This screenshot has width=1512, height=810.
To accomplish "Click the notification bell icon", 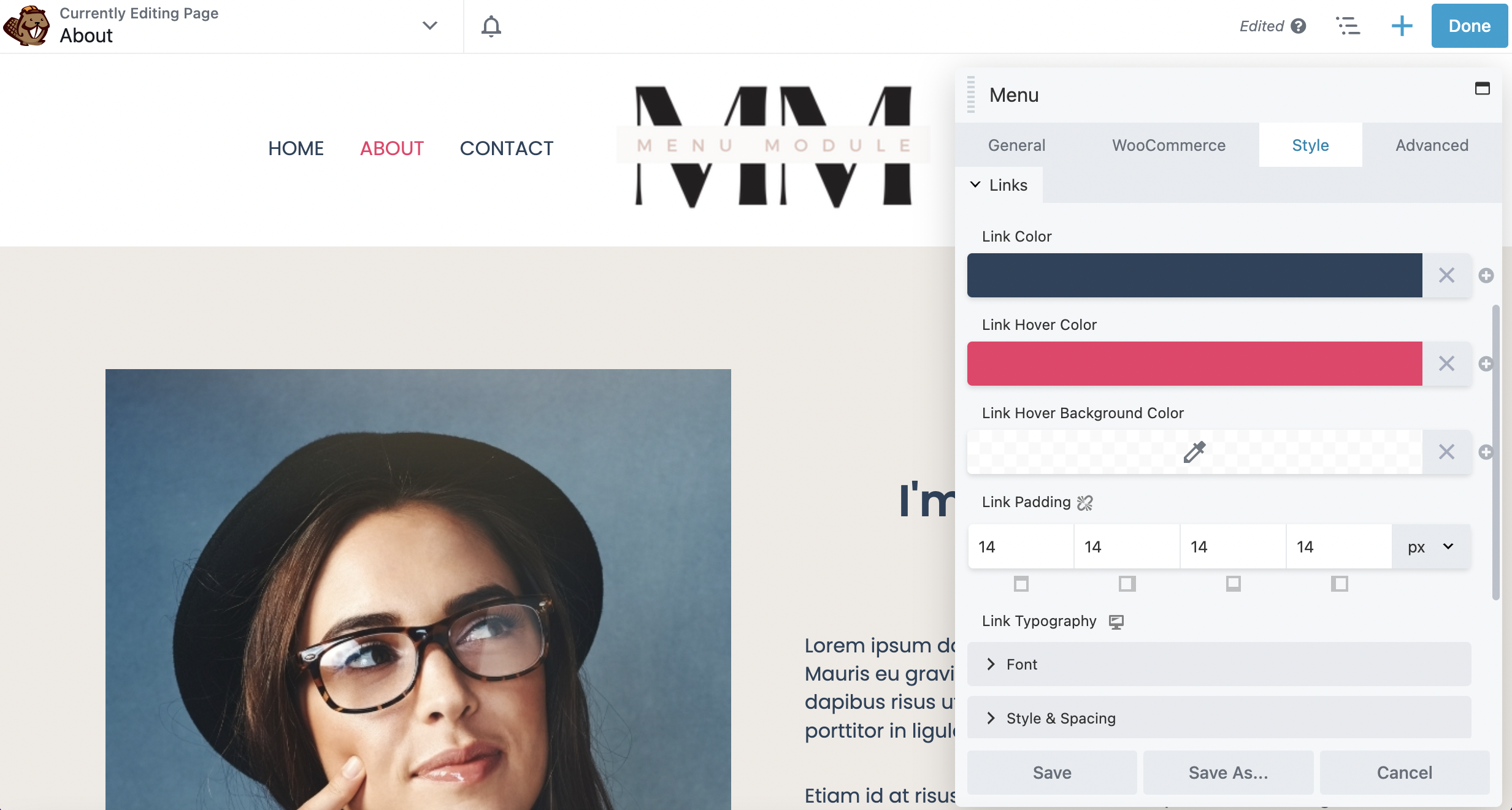I will click(x=491, y=25).
